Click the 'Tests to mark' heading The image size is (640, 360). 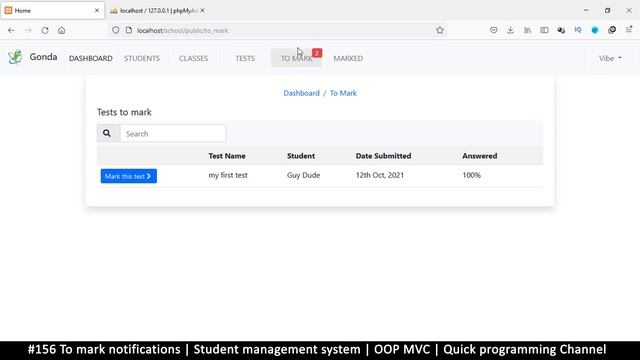click(124, 112)
